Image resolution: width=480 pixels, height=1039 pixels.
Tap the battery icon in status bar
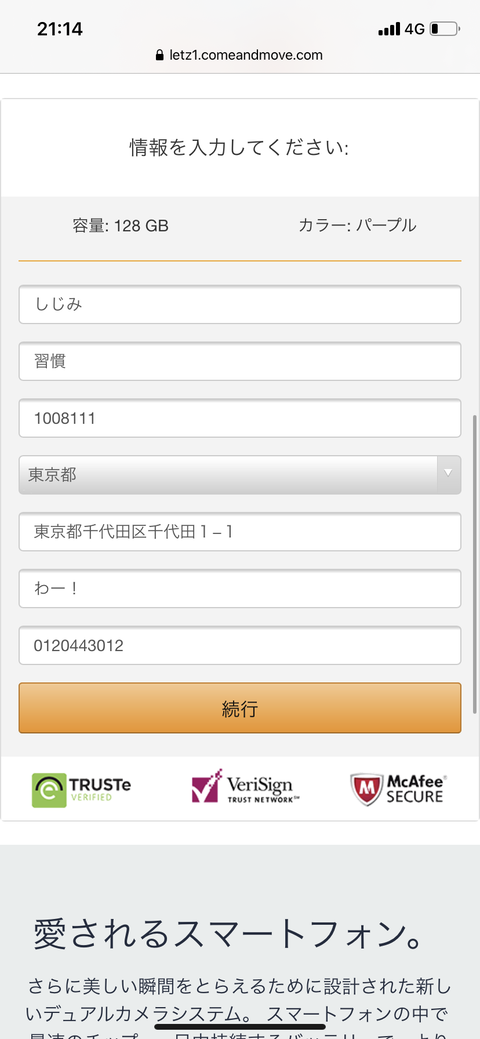(x=444, y=29)
